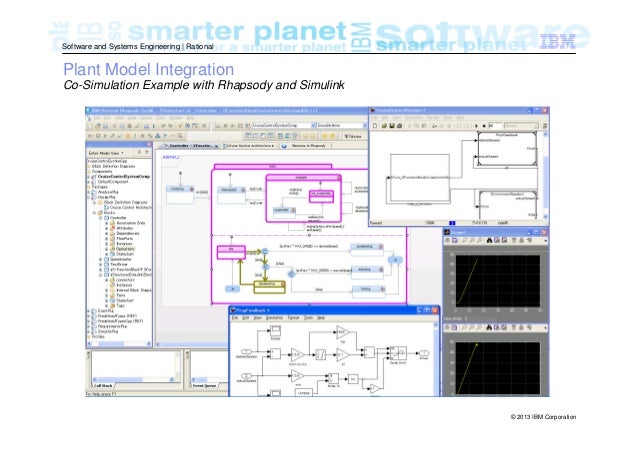Screen dimensions: 638x451
Task: Click save axes icon right of upper Scope binoculars
Action: point(497,241)
